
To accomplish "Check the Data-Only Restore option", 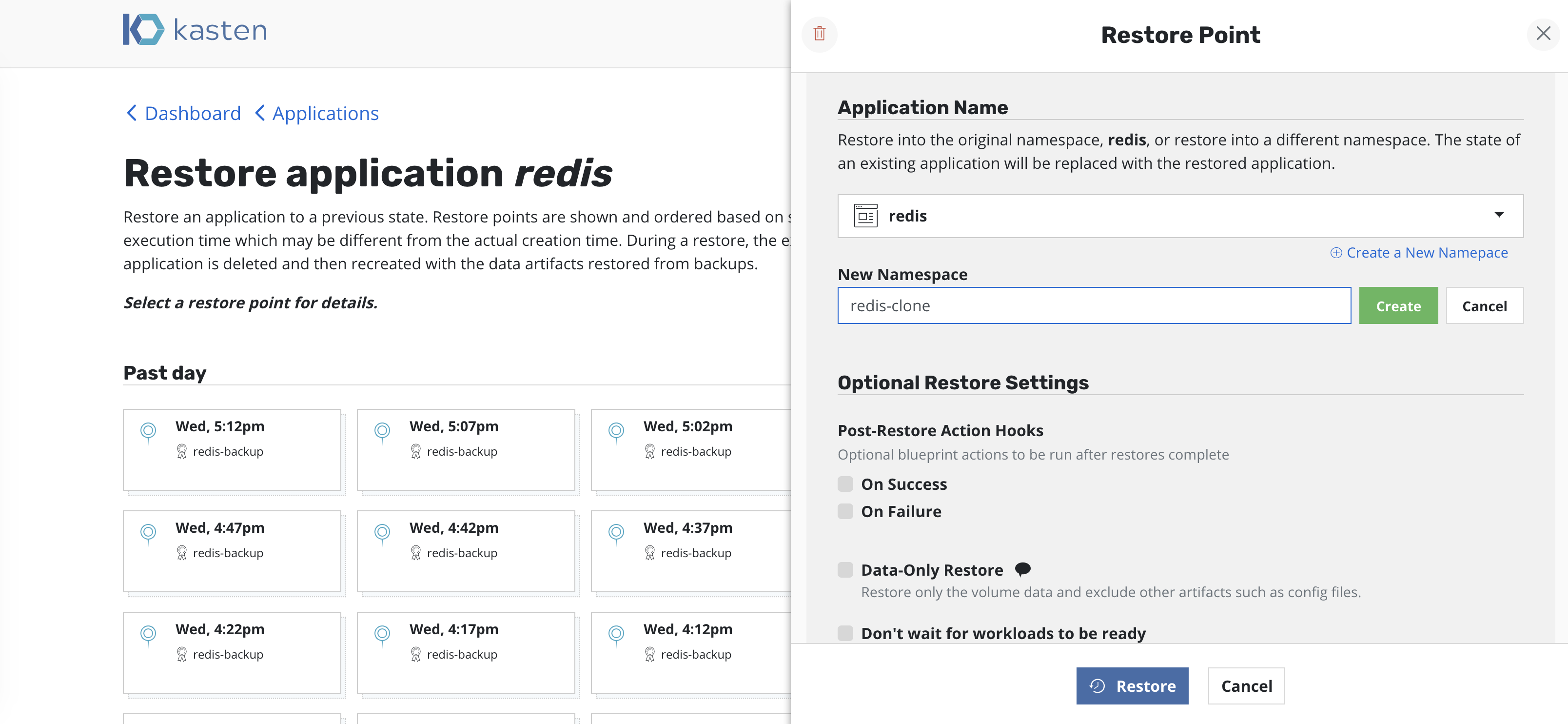I will (845, 570).
